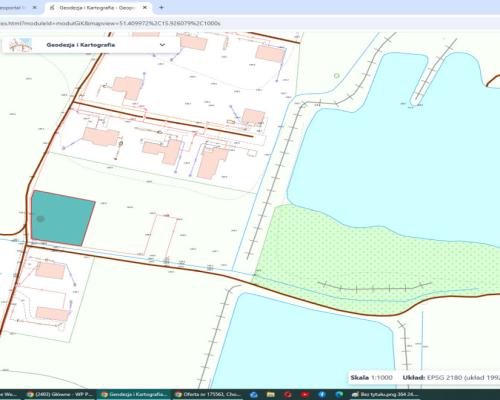
Task: Open a new browser tab
Action: coord(161,7)
